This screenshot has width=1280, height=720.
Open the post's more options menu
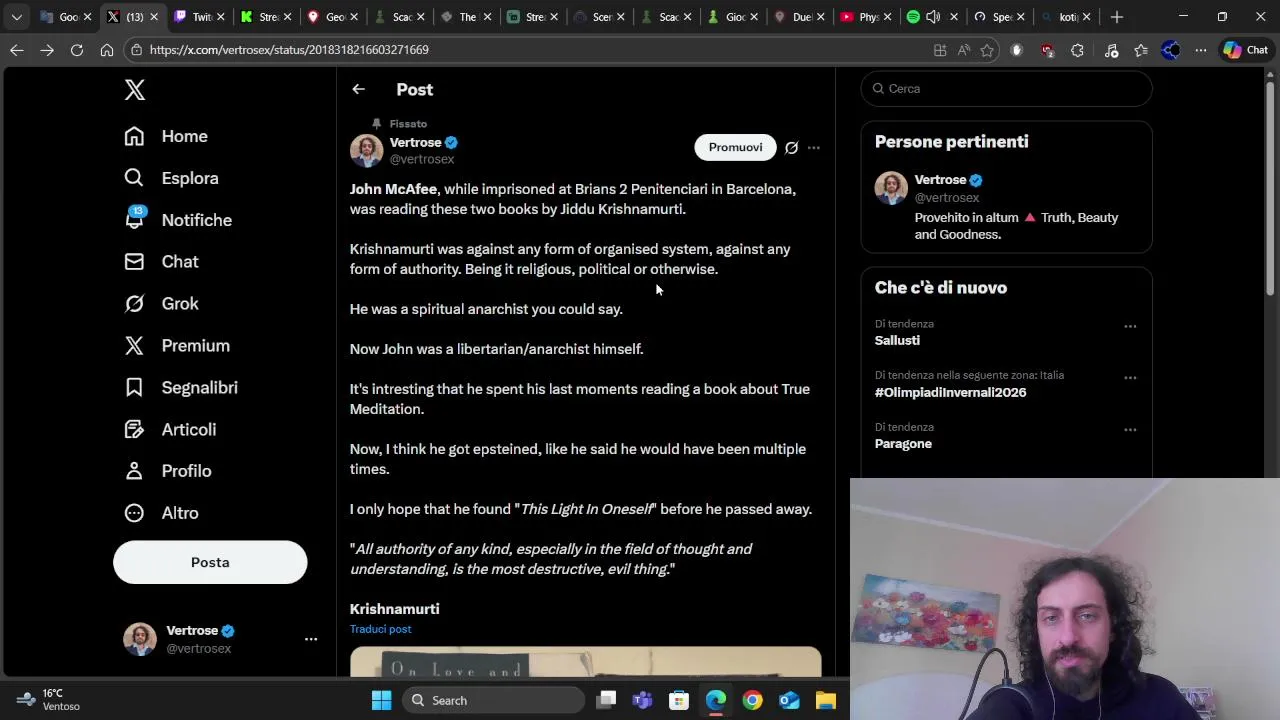tap(814, 148)
